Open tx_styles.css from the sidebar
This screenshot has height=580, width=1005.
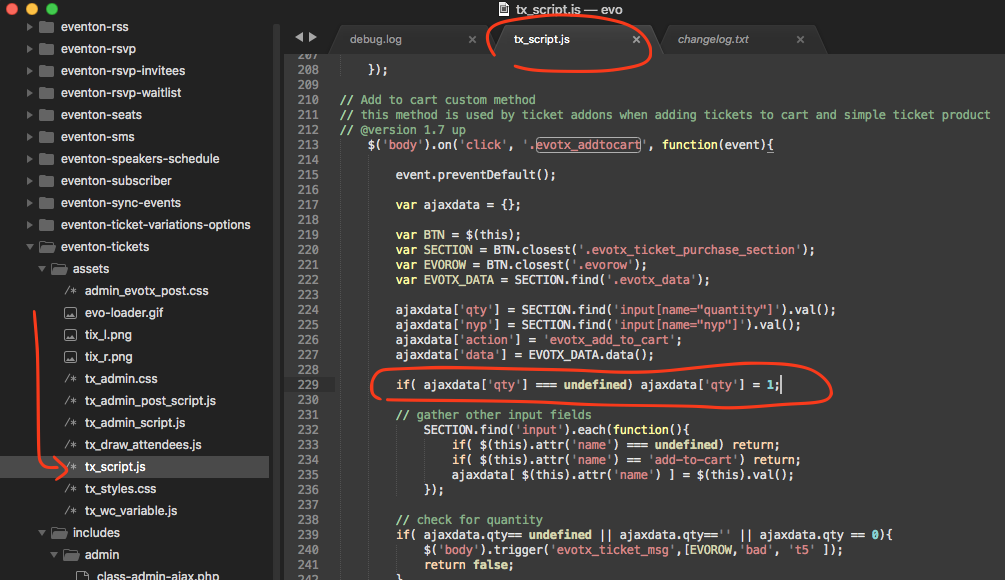120,489
